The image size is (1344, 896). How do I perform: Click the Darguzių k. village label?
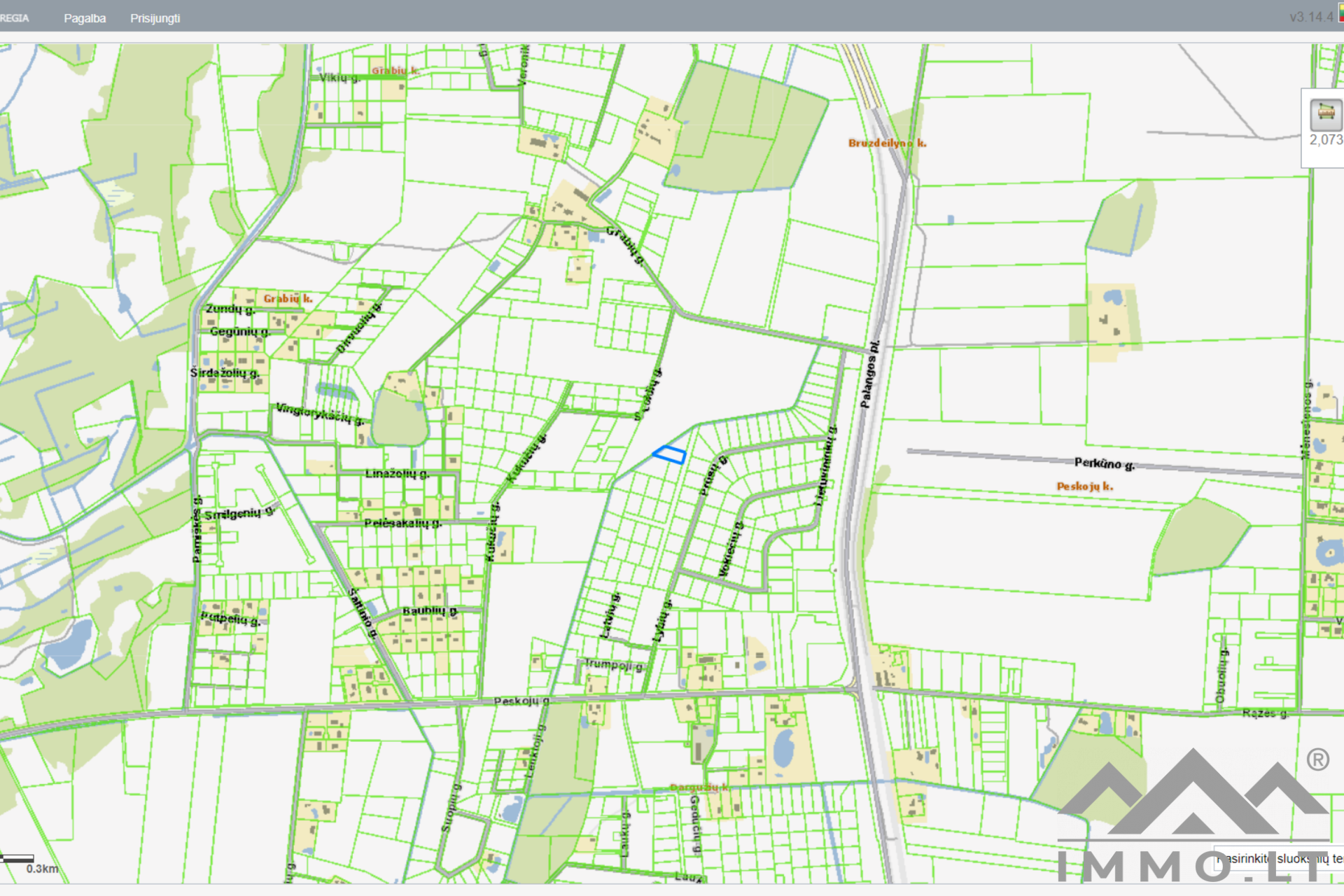point(699,787)
